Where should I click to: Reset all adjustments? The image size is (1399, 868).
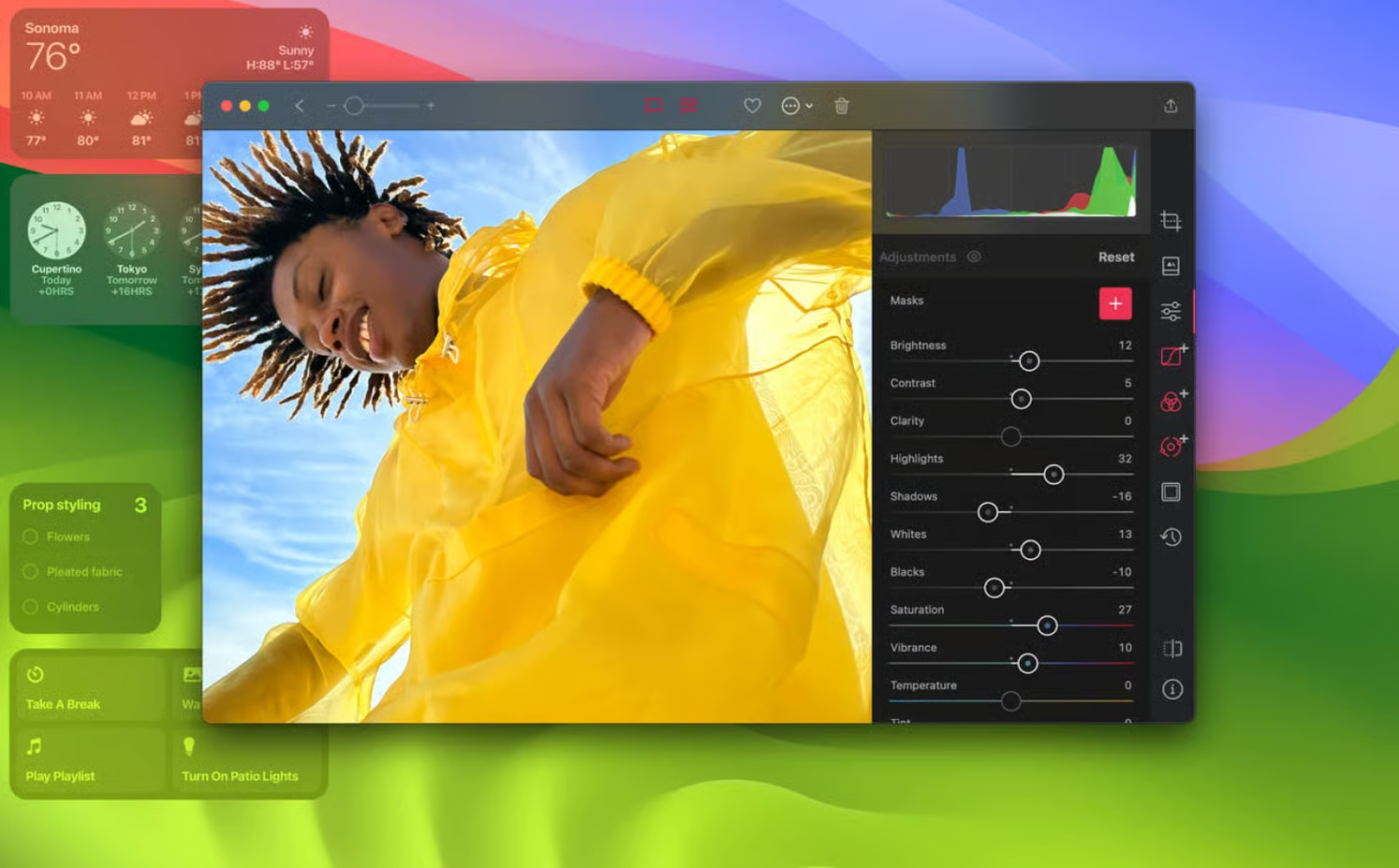pos(1116,257)
